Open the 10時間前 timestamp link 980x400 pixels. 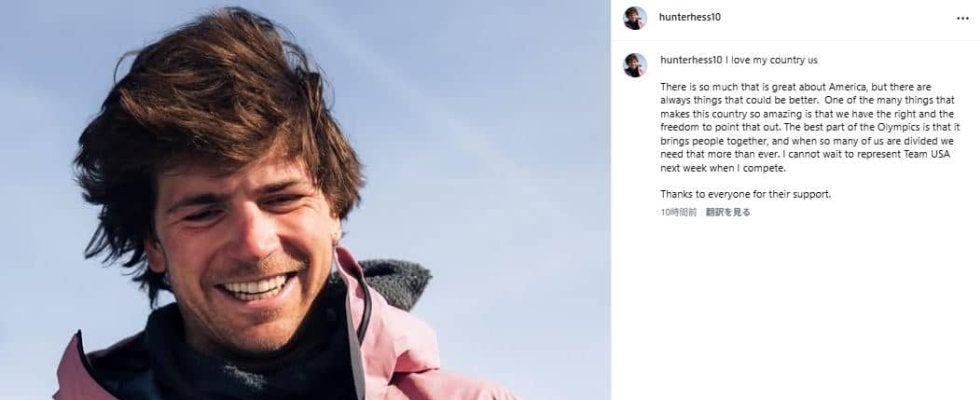[x=678, y=212]
